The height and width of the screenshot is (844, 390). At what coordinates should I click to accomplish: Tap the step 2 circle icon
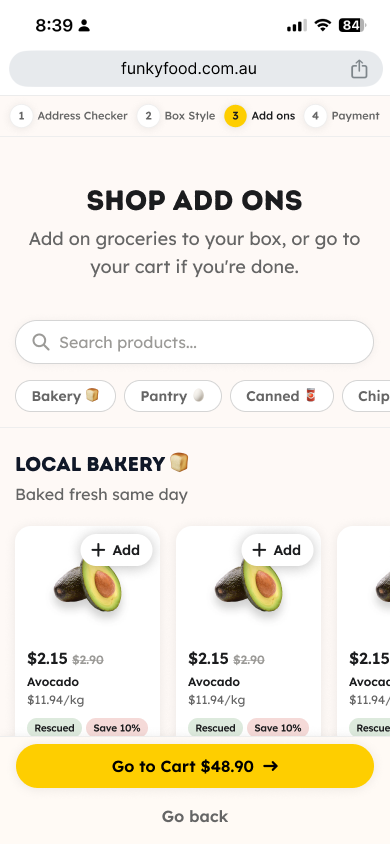pyautogui.click(x=148, y=116)
